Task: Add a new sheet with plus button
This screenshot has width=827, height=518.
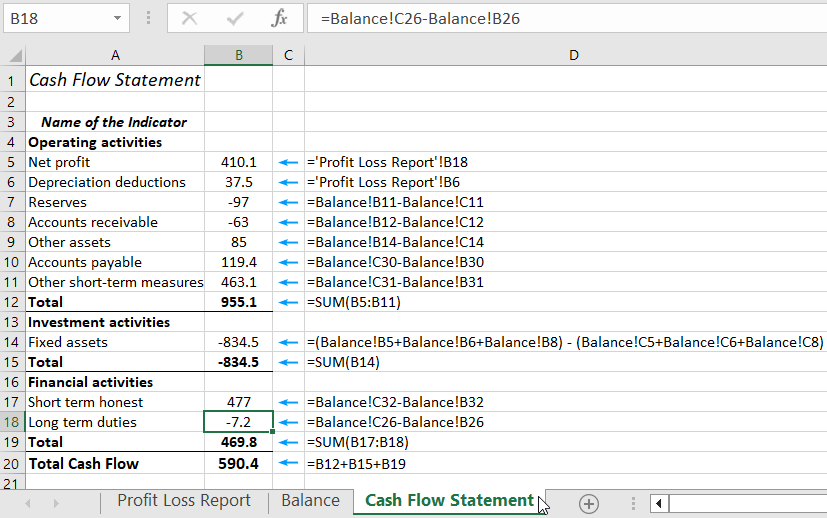Action: pos(588,503)
